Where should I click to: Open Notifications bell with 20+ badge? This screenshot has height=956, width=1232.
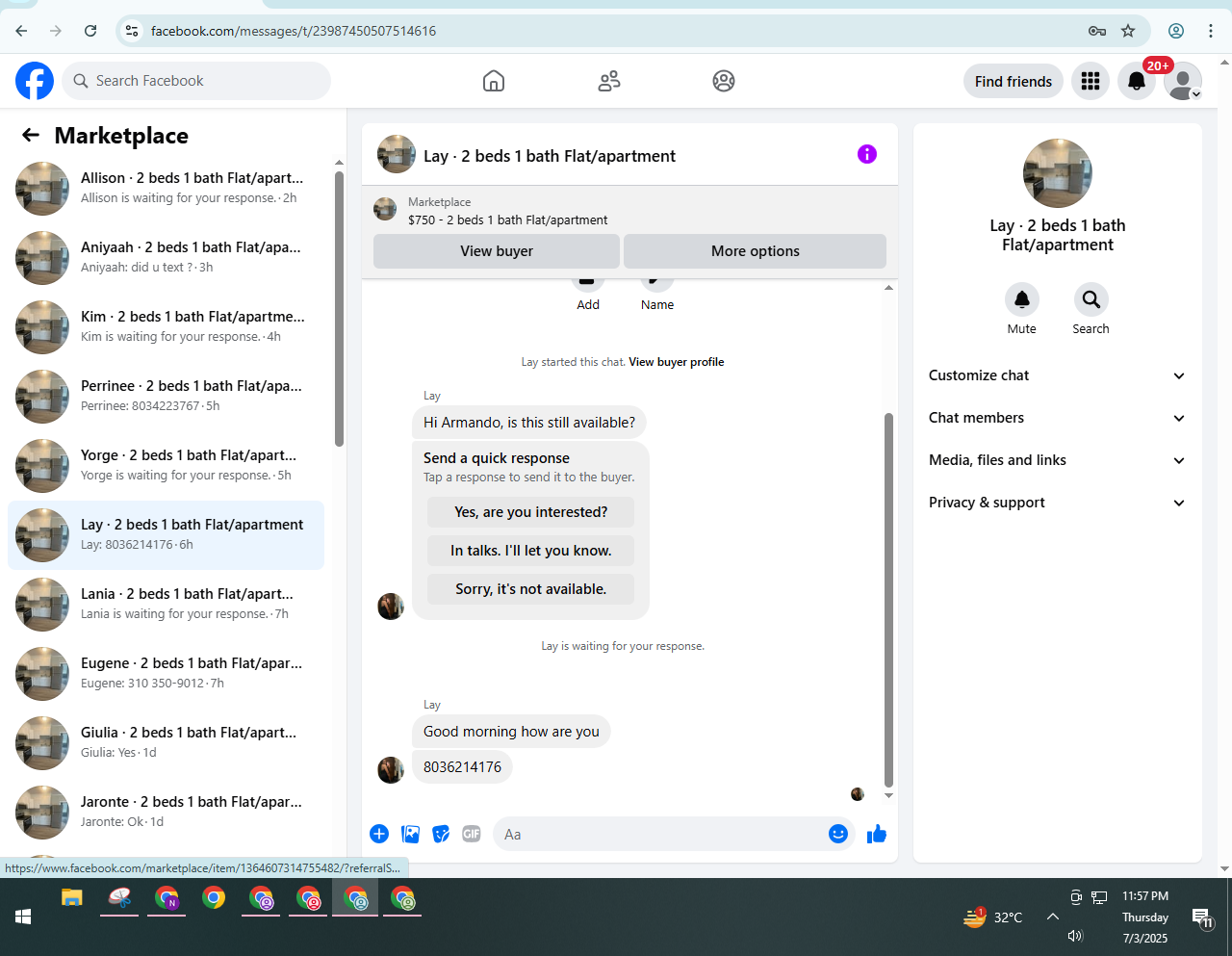(x=1137, y=81)
